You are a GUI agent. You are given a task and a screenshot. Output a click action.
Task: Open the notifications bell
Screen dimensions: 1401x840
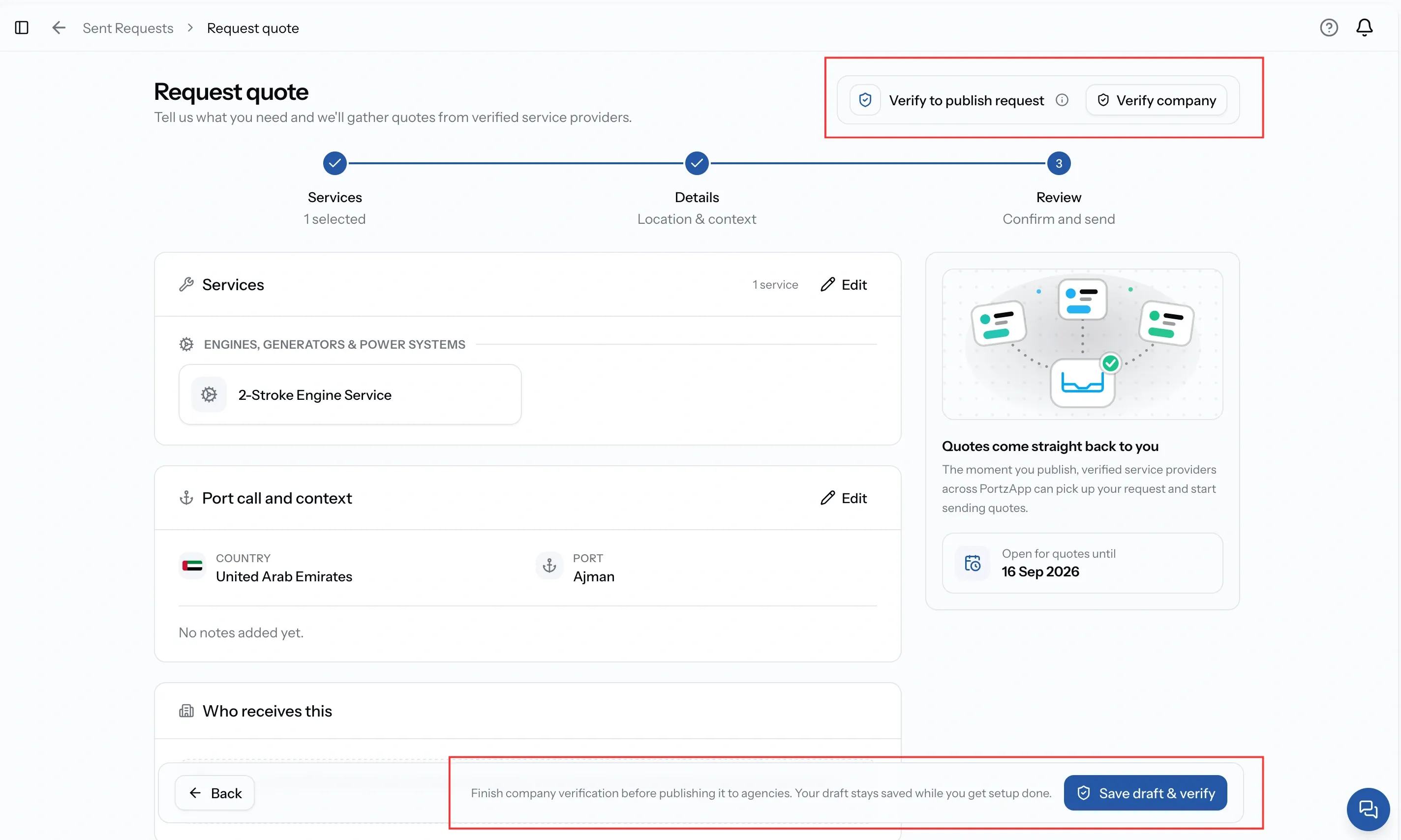pos(1364,27)
